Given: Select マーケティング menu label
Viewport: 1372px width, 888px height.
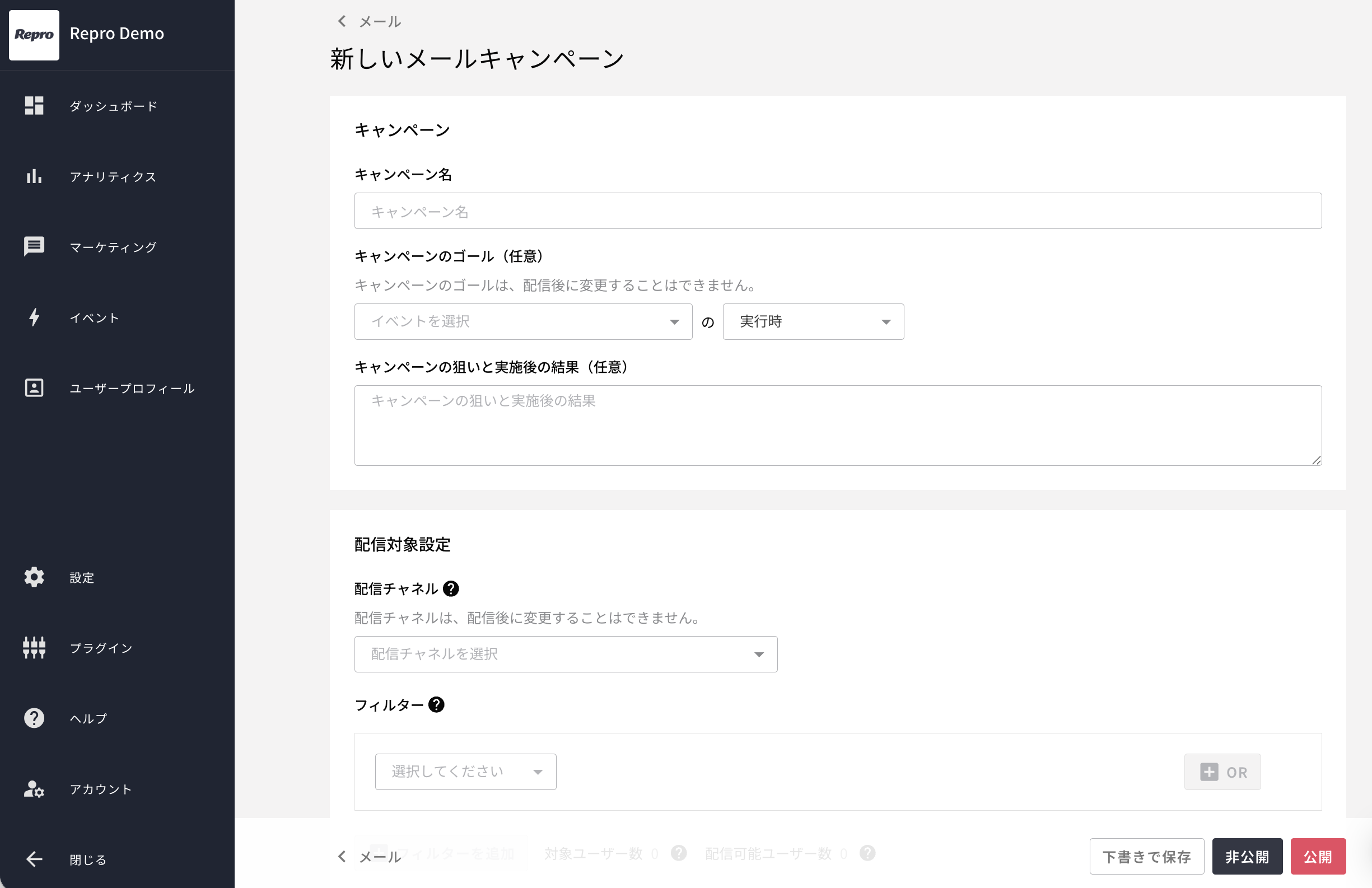Looking at the screenshot, I should coord(113,247).
